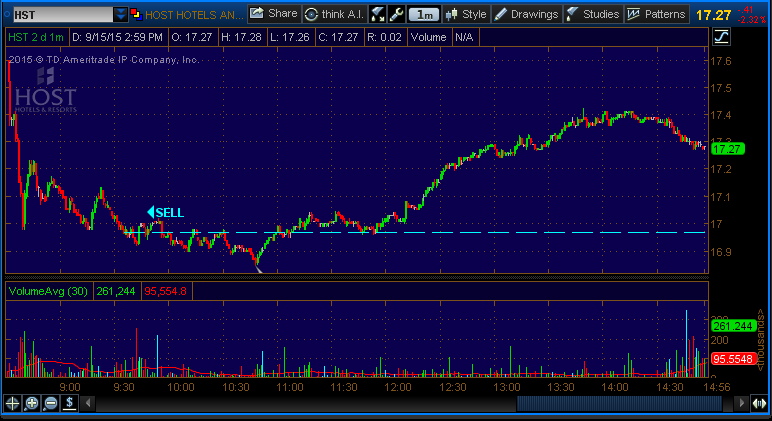772x421 pixels.
Task: Click the VolumeAvg (30) study label
Action: (48, 291)
